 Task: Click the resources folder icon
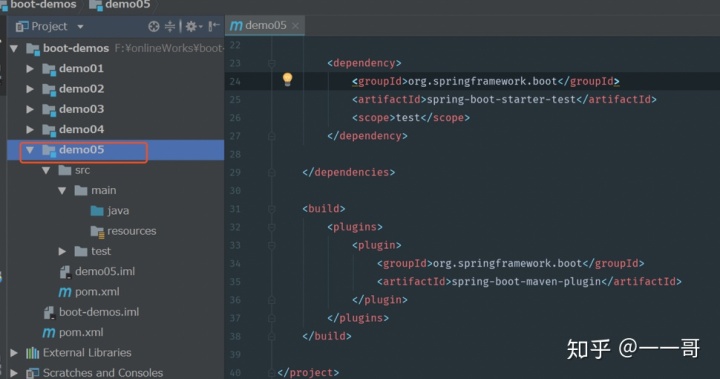[97, 232]
